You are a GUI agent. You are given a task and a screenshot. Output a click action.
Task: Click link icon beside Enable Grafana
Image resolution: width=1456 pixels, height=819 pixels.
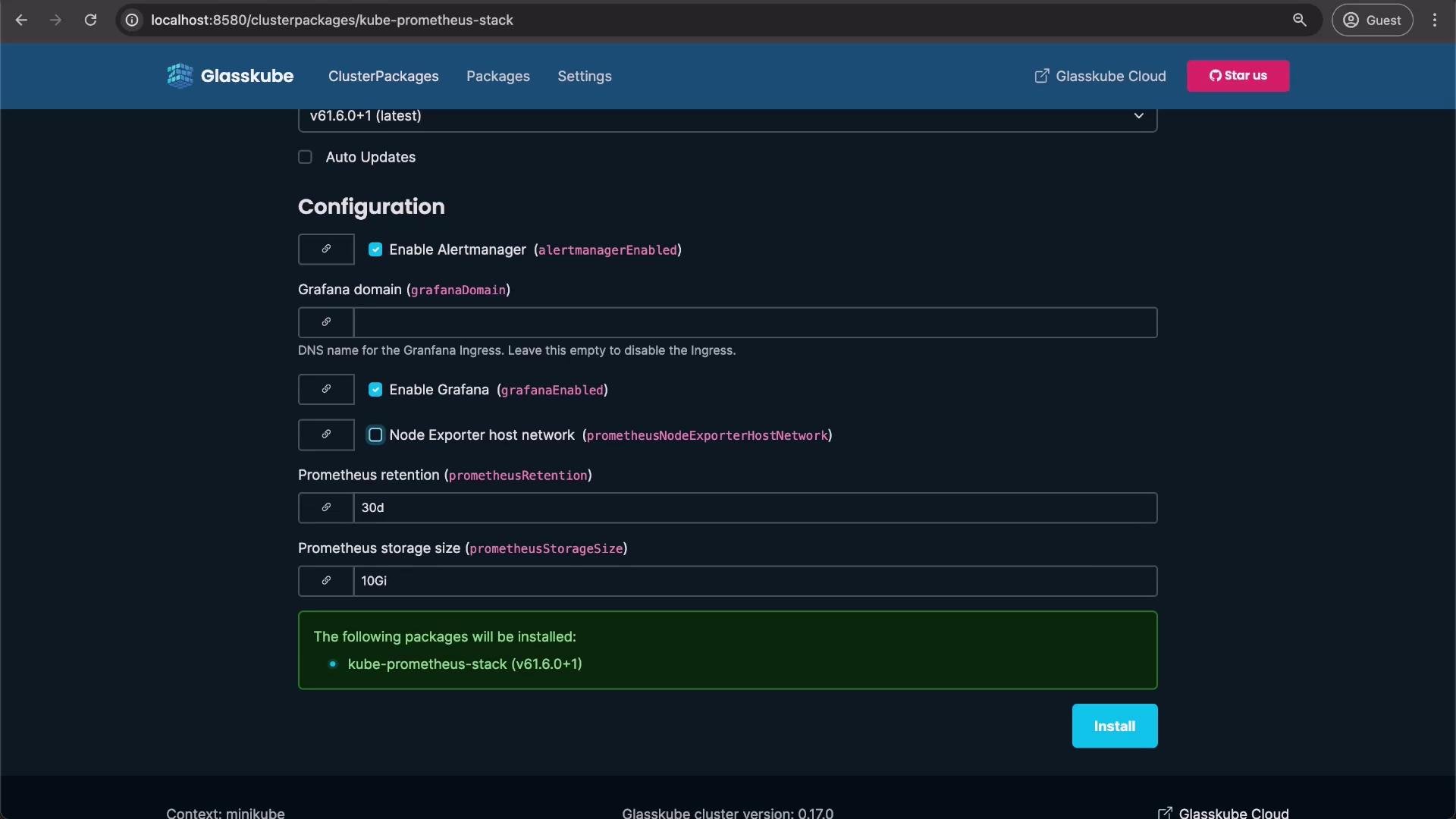click(326, 389)
